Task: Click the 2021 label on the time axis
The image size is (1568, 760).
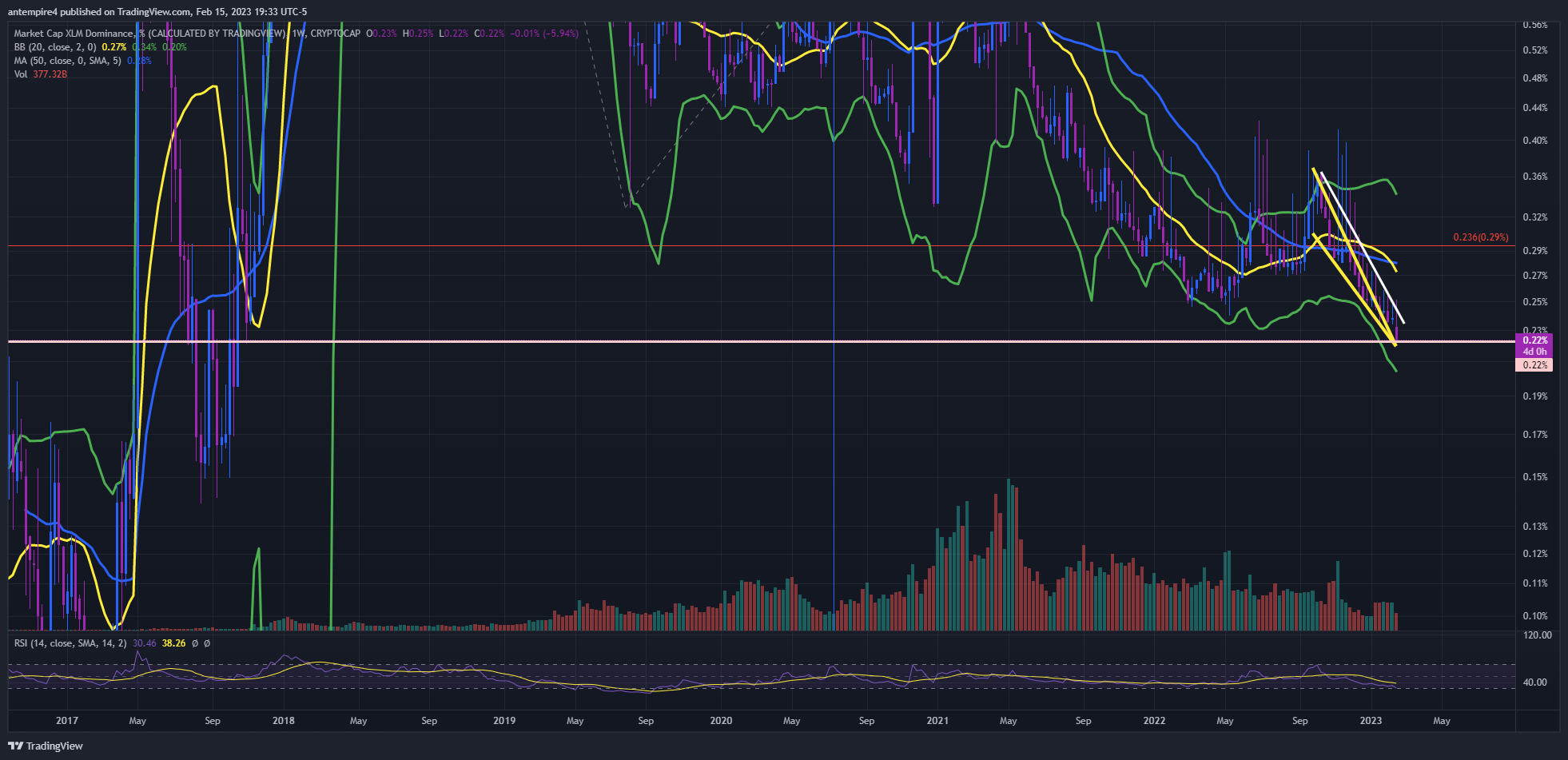Action: [x=937, y=721]
